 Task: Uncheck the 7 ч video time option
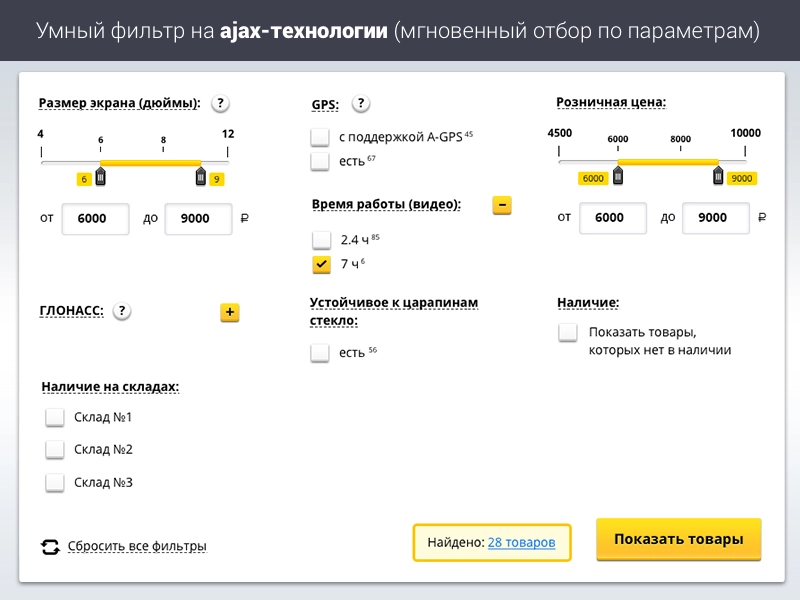click(321, 264)
